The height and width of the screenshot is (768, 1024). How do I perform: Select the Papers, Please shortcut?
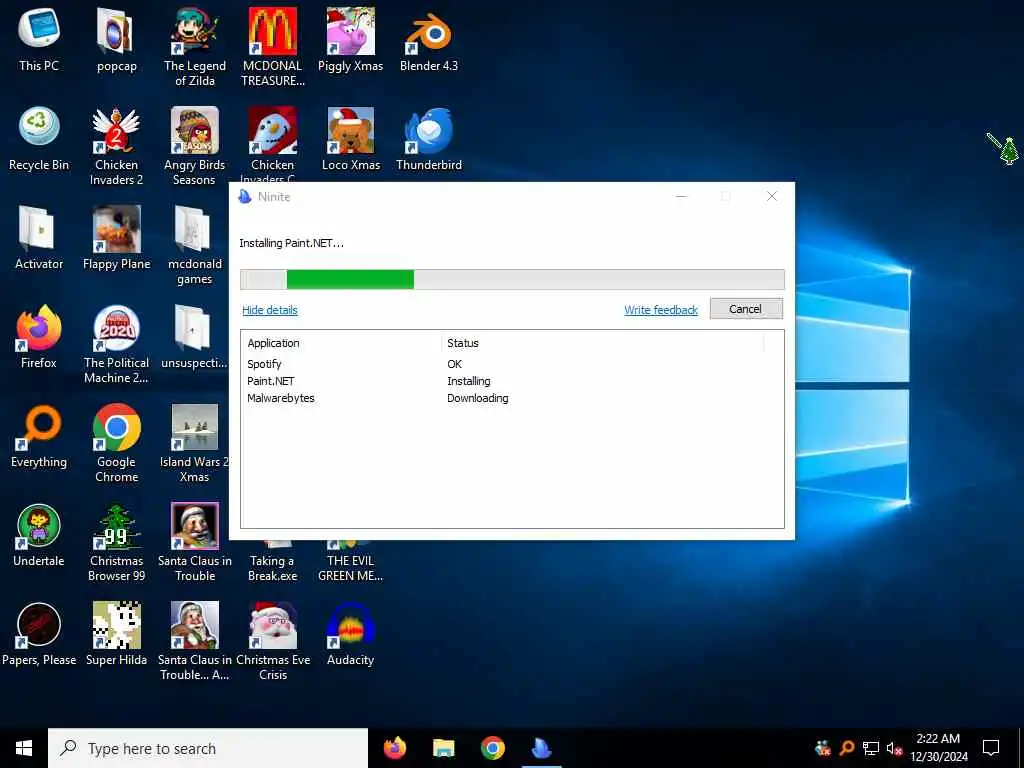[39, 634]
